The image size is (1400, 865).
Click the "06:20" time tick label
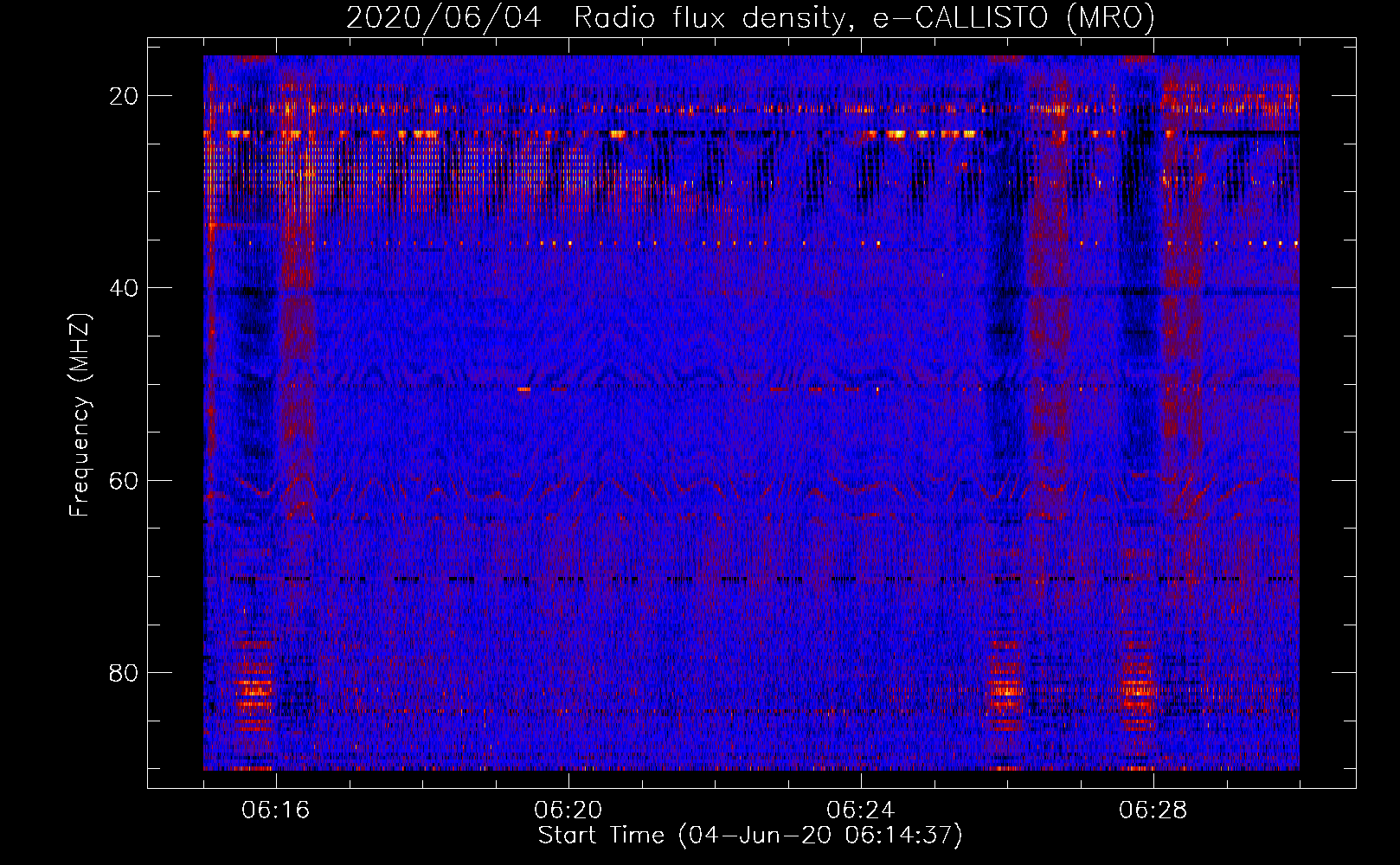(568, 811)
